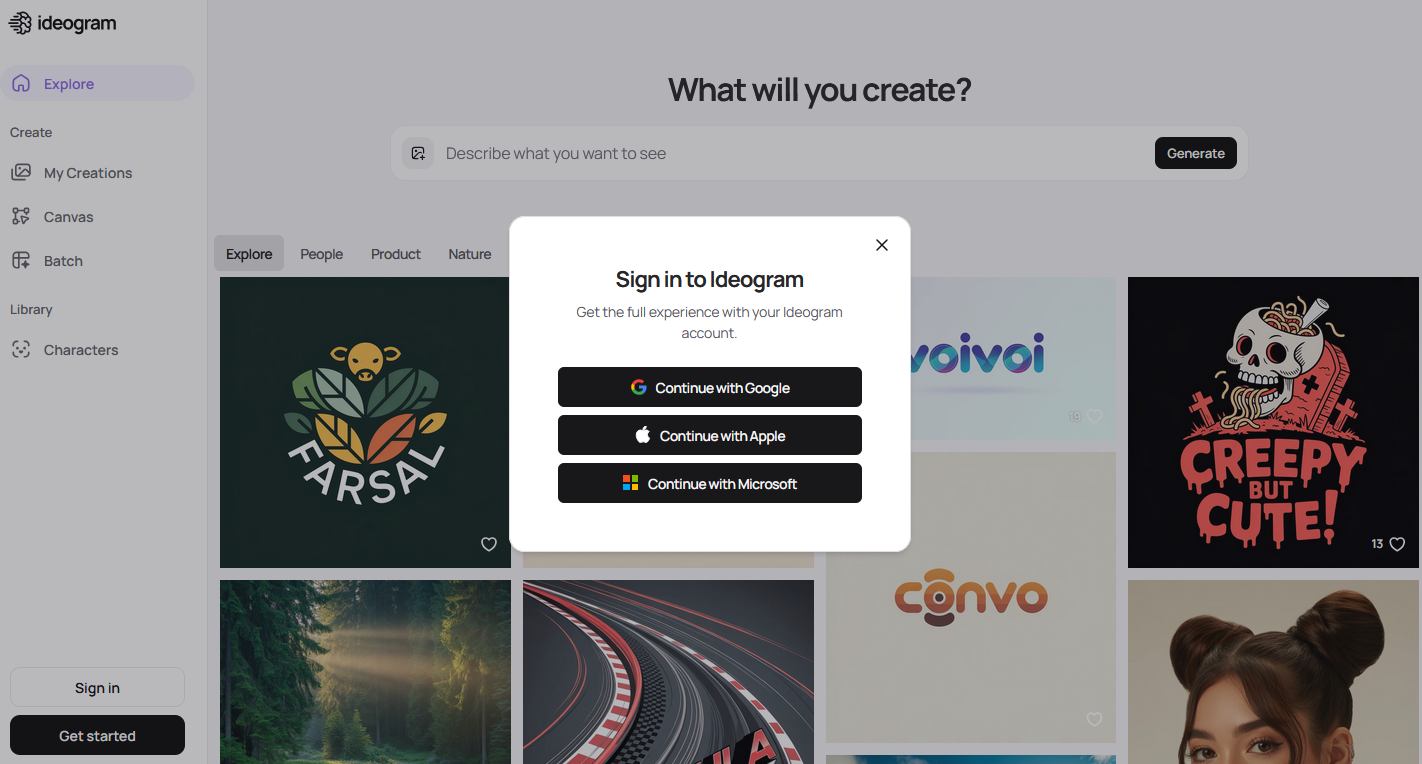Screen dimensions: 1422x764
Task: Like the FARSAL logo image
Action: [x=489, y=544]
